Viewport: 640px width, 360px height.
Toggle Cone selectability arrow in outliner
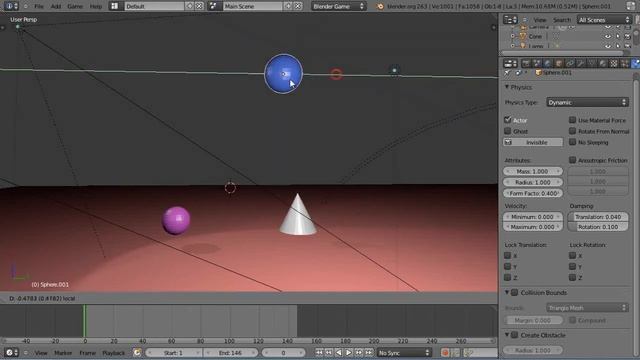tap(618, 36)
